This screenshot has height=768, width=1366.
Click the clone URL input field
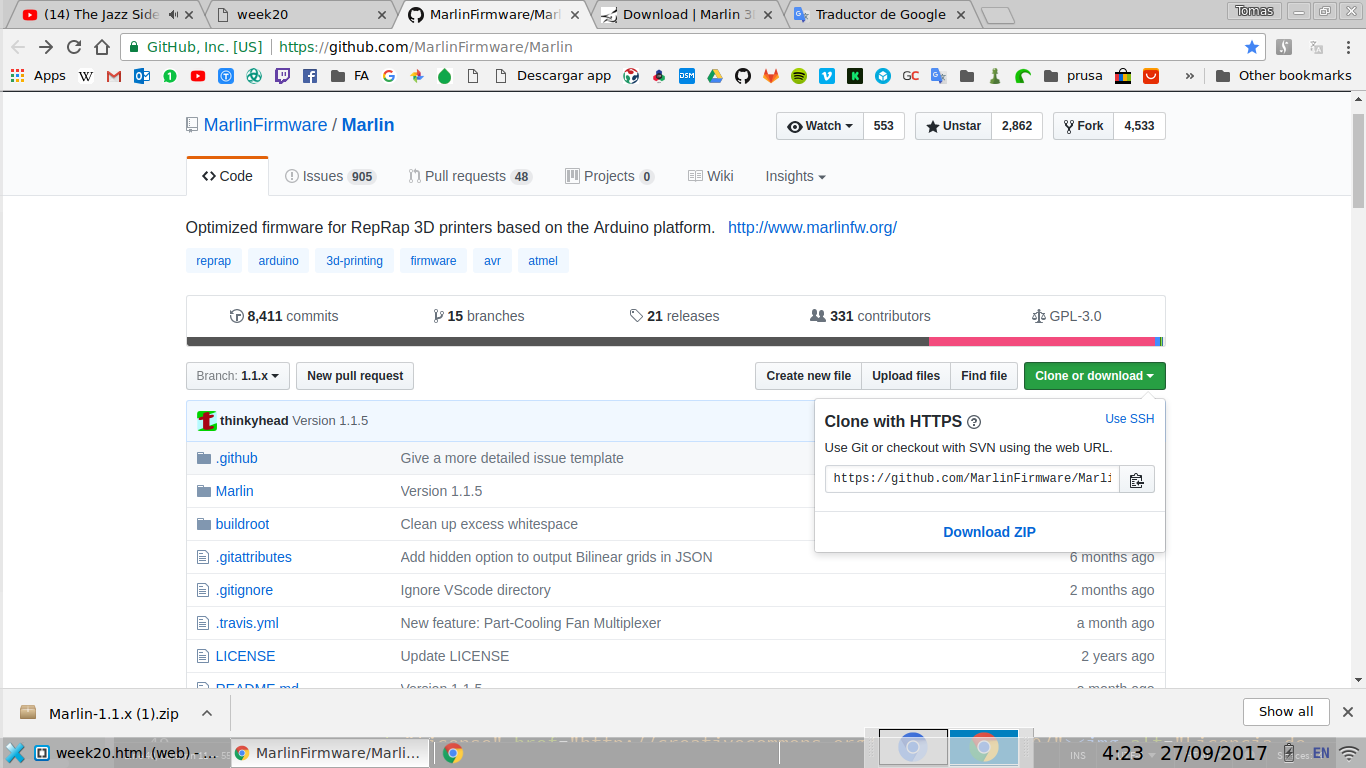tap(972, 479)
